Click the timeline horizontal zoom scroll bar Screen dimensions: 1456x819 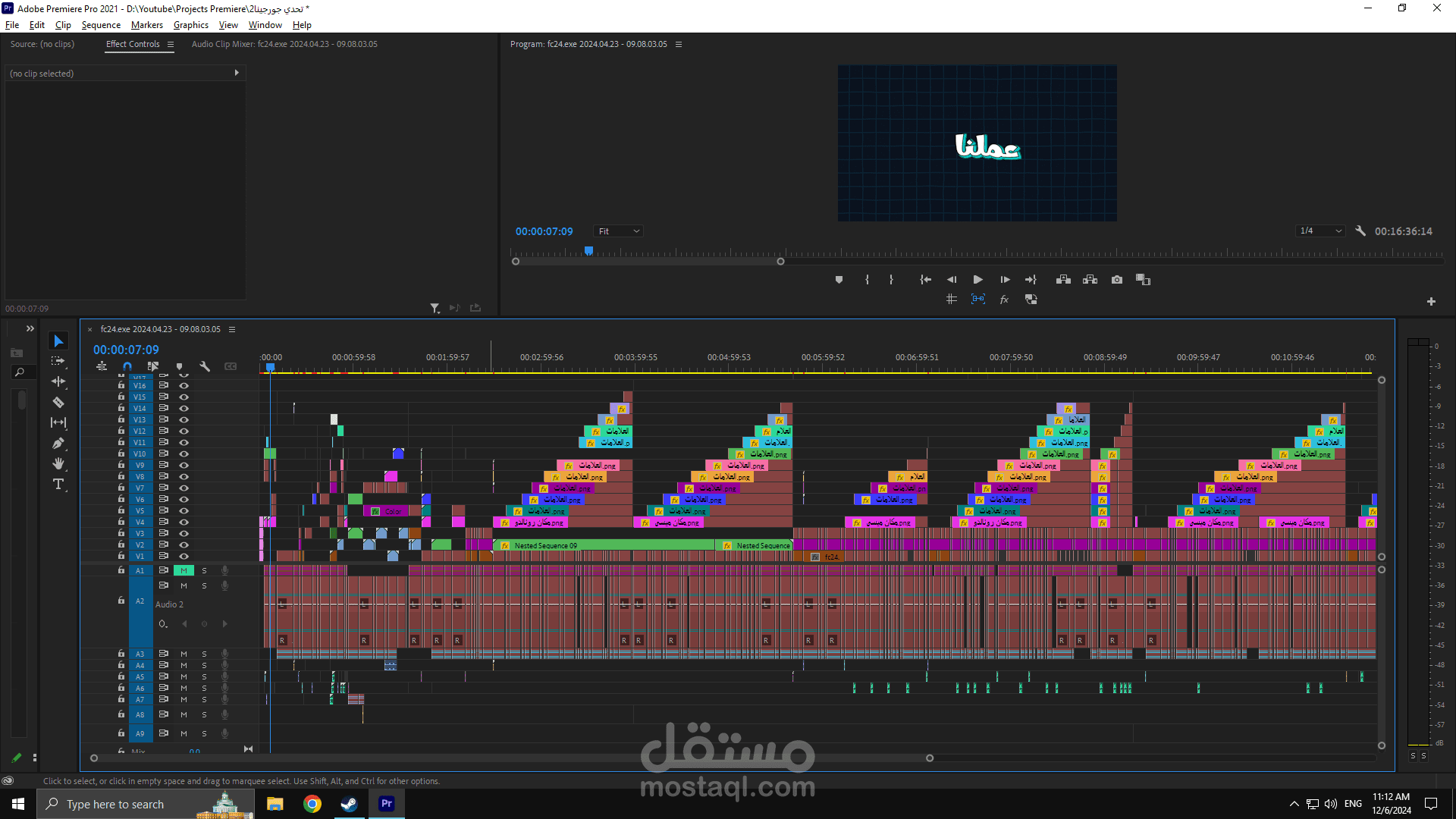[x=512, y=758]
